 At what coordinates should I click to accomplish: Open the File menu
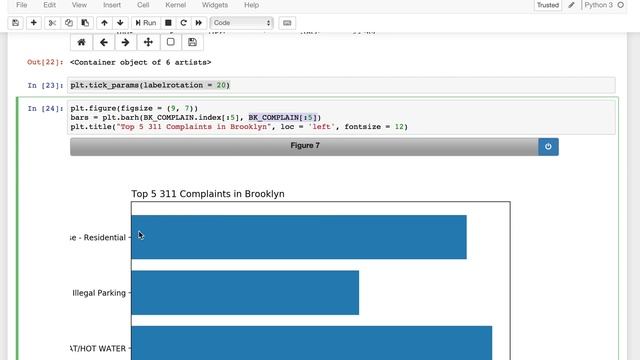(x=22, y=5)
